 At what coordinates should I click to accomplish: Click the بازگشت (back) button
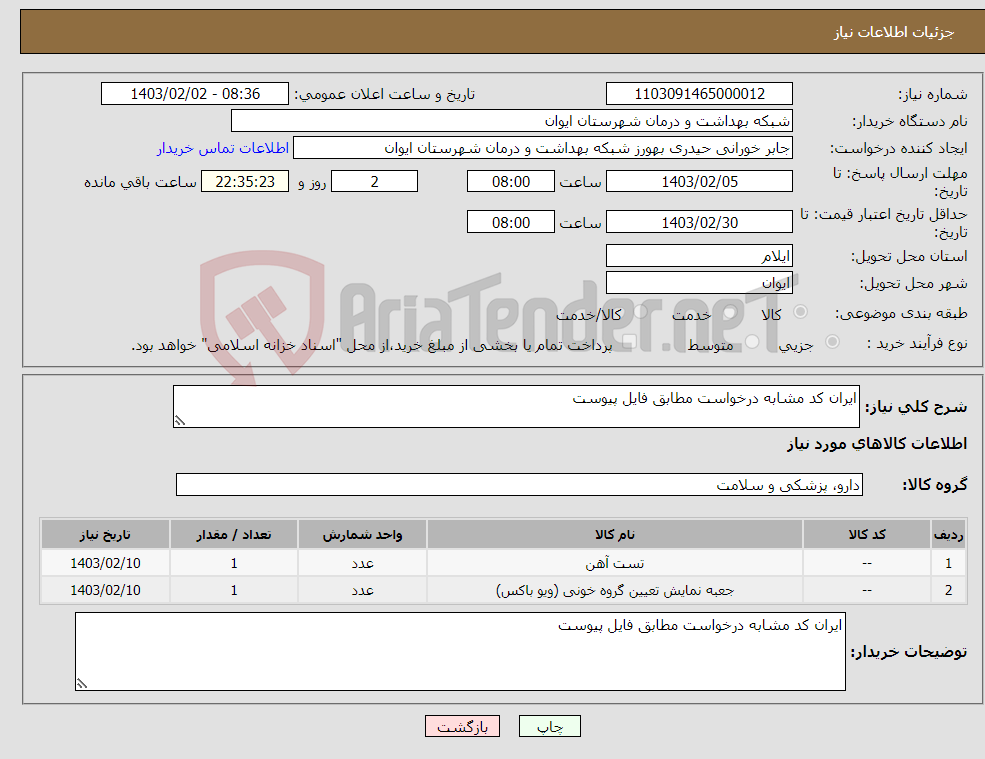click(x=462, y=726)
